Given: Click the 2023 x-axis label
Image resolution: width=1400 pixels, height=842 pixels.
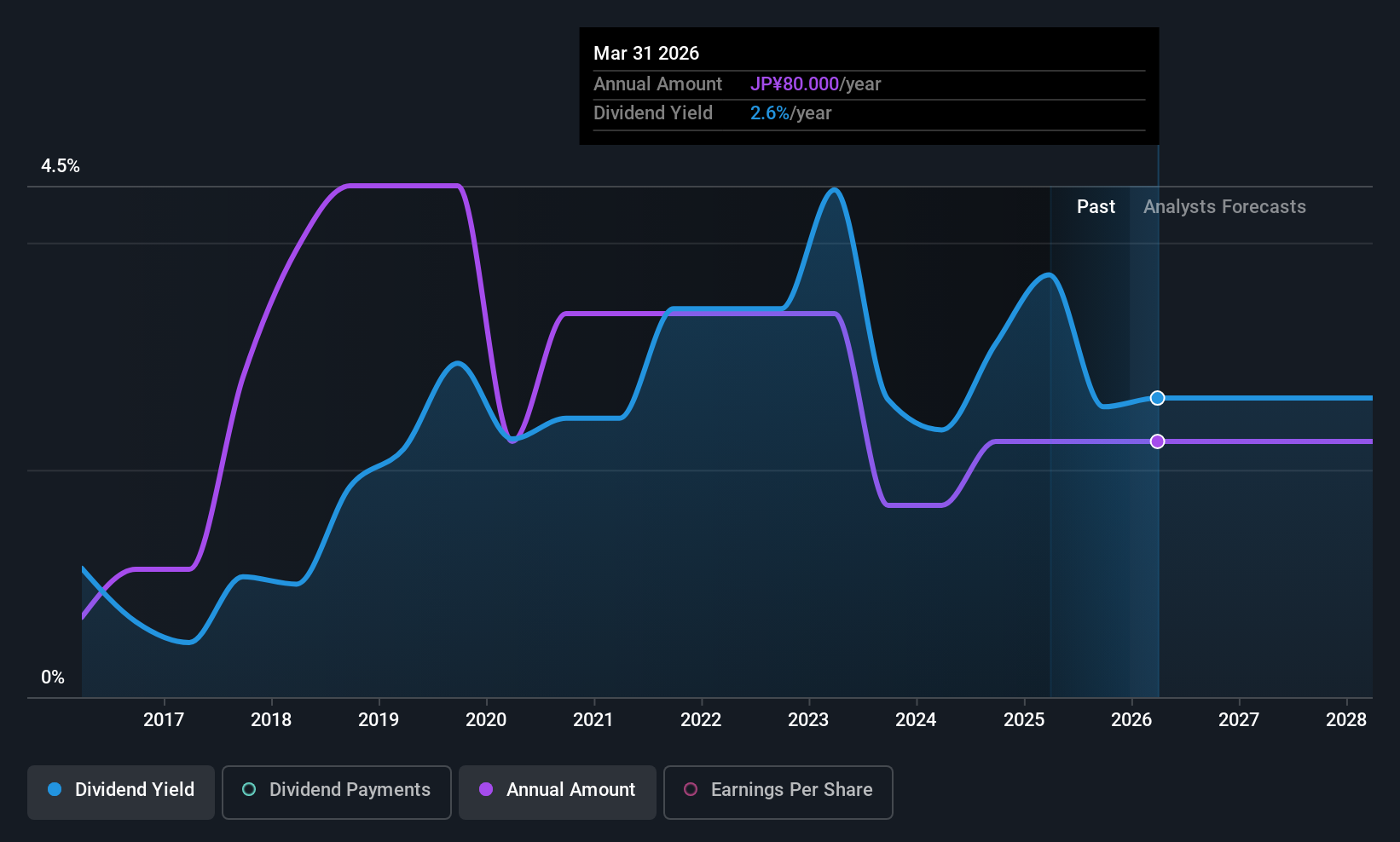Looking at the screenshot, I should click(808, 720).
